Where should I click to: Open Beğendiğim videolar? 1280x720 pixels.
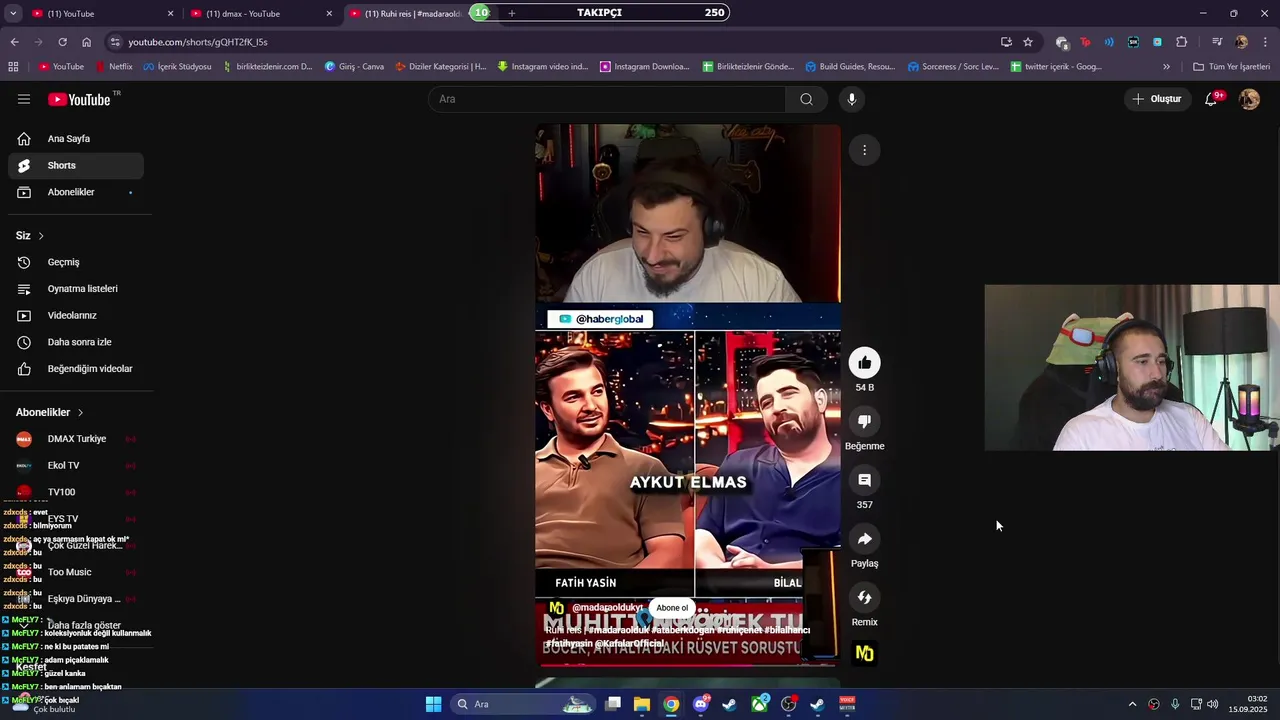click(x=76, y=369)
